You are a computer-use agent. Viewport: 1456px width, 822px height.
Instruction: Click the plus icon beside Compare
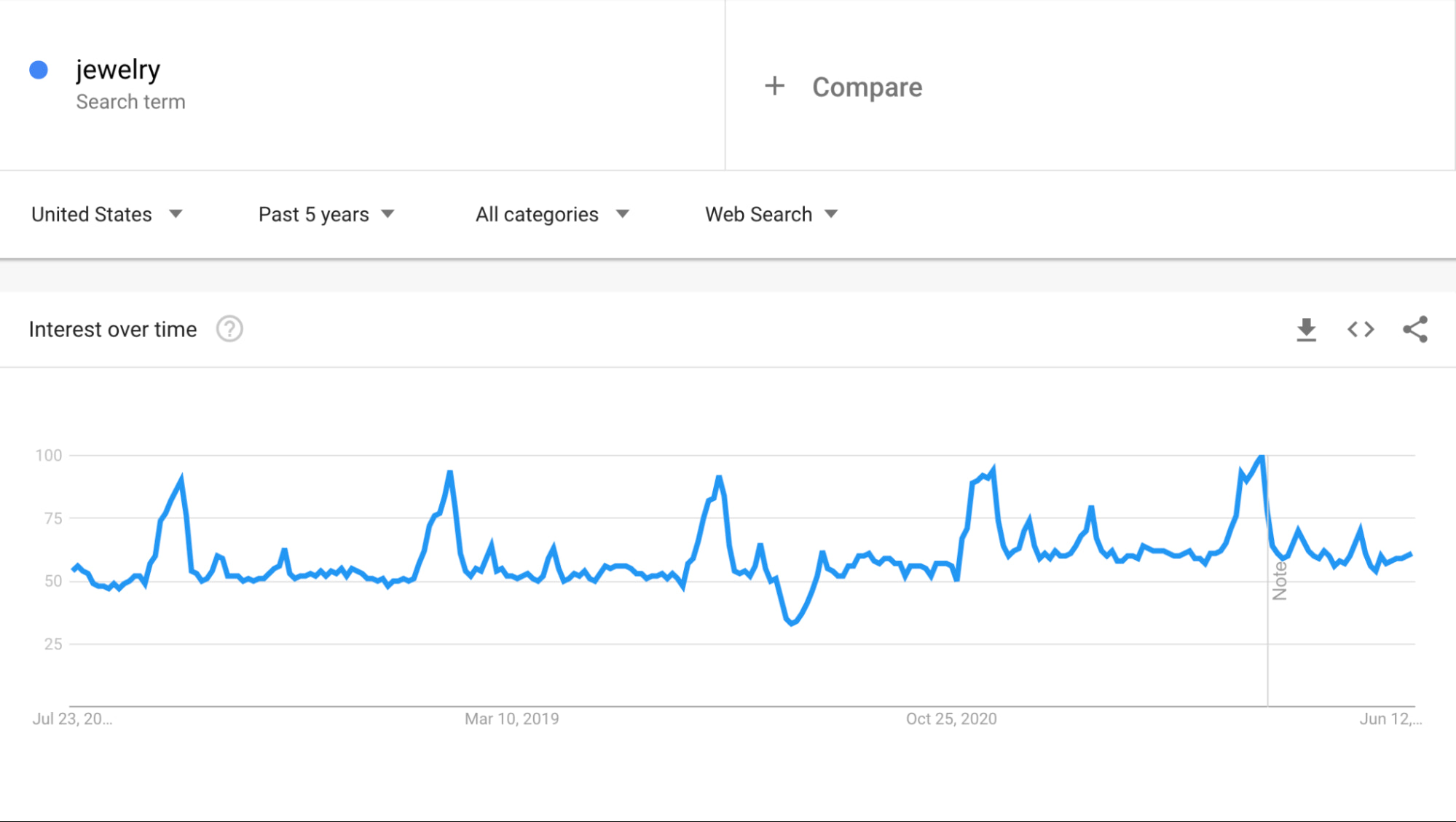coord(774,87)
